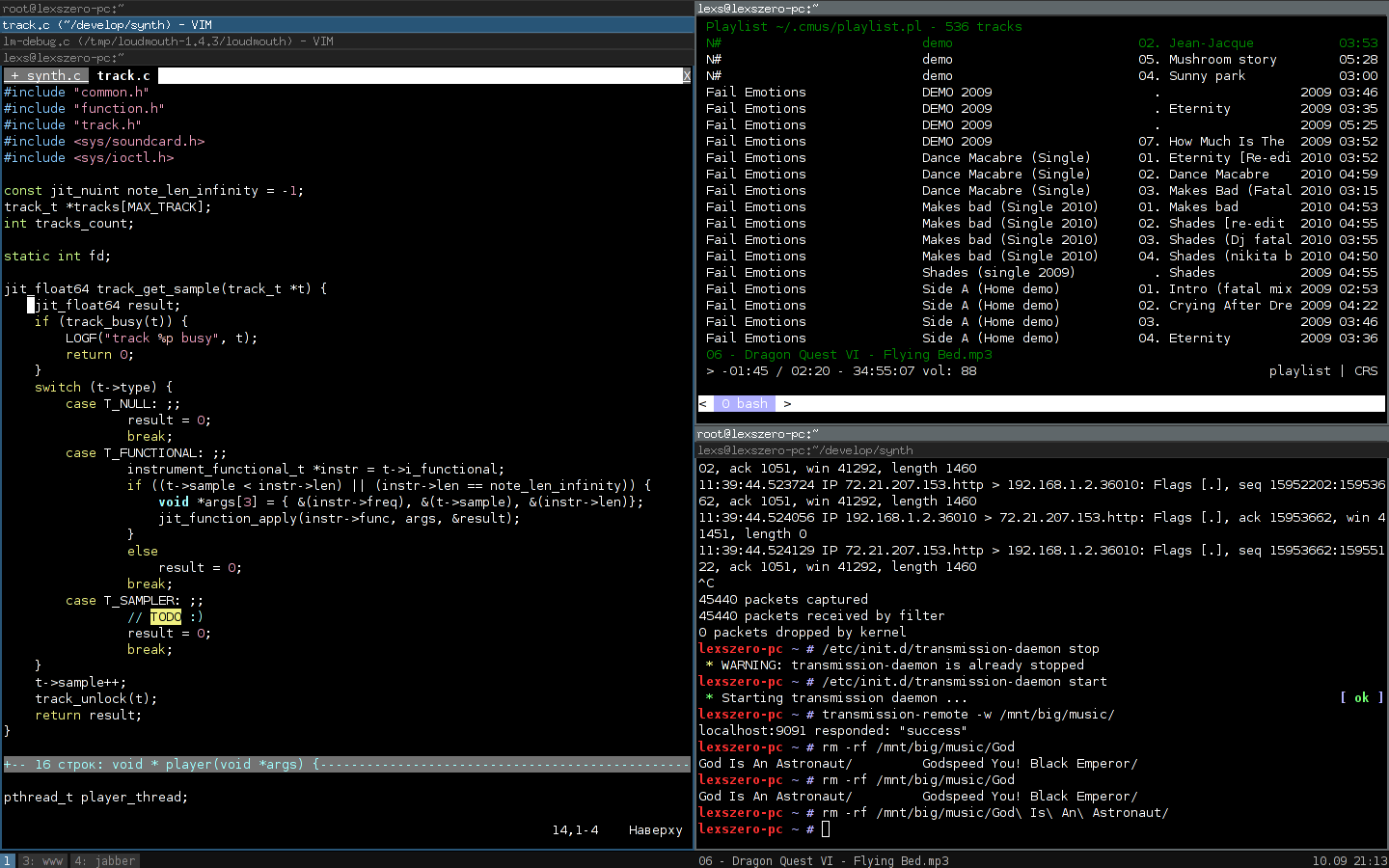Click the left arrow in the screen bar
The height and width of the screenshot is (868, 1389).
[702, 403]
